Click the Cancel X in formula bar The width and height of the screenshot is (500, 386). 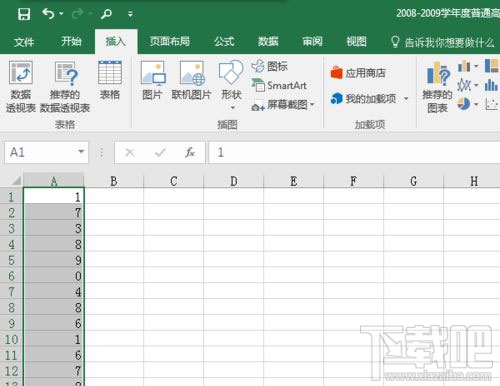tap(130, 153)
